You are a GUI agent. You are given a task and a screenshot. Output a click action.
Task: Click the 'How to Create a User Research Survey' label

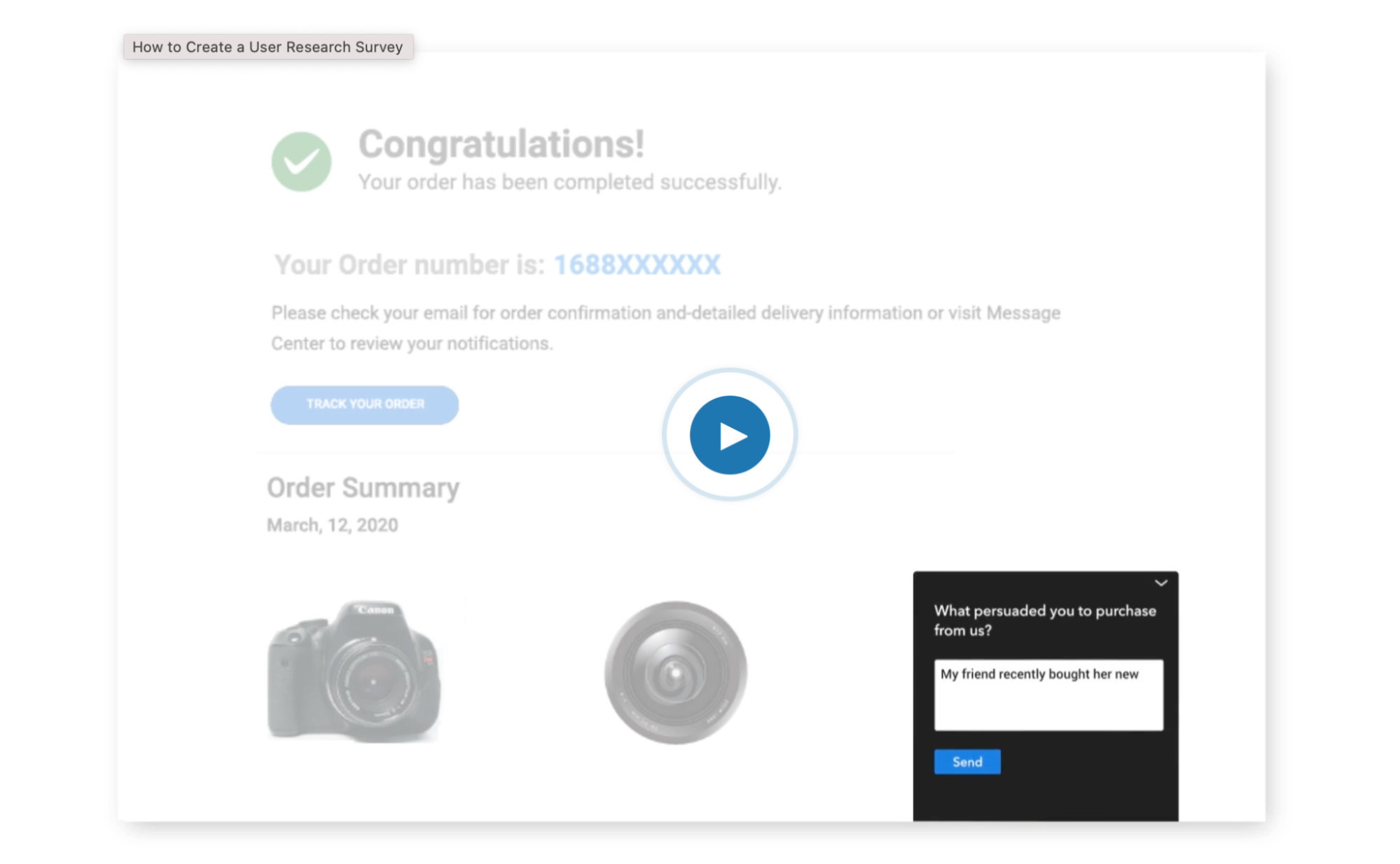click(268, 47)
